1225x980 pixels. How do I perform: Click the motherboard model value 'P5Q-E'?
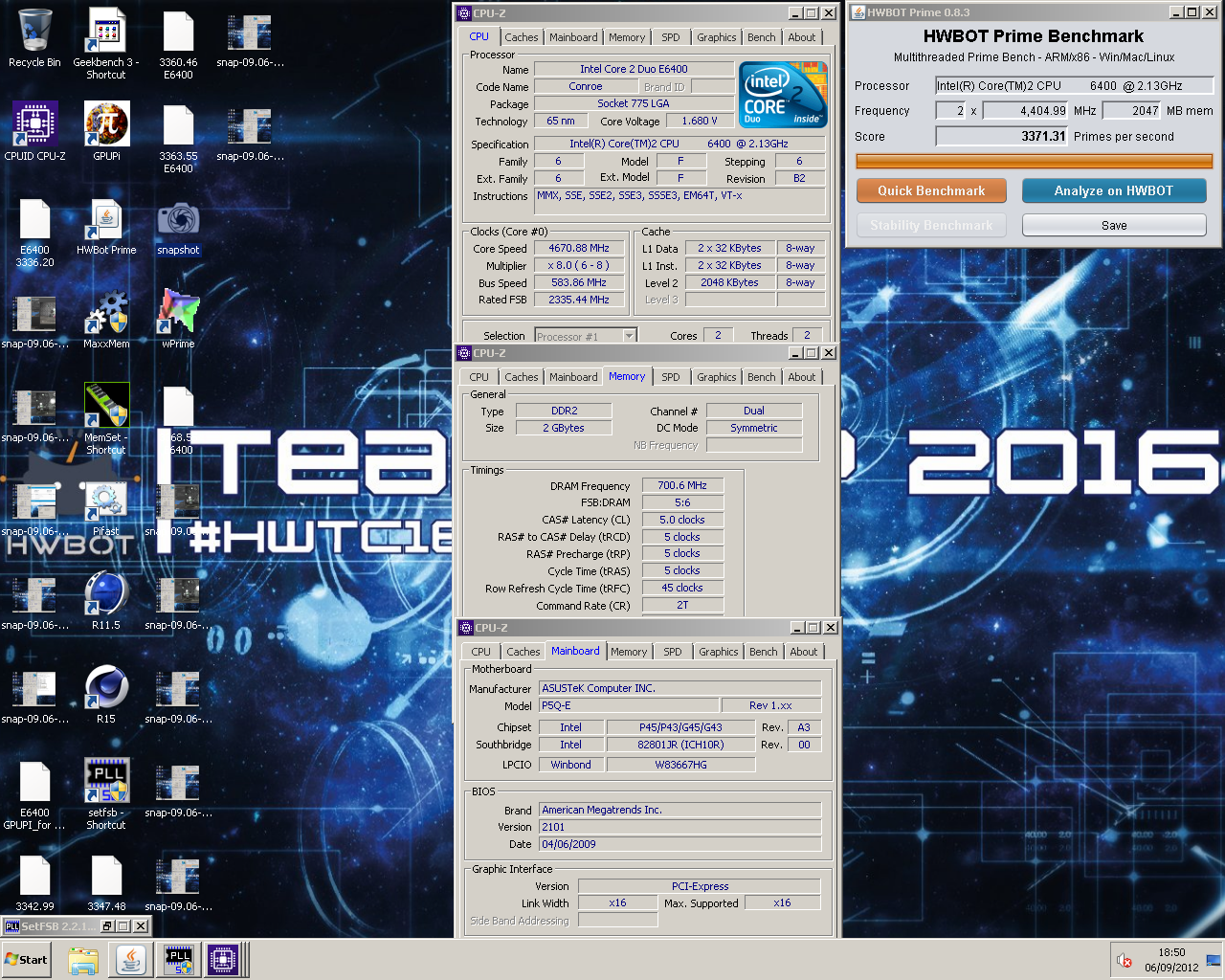coord(628,705)
